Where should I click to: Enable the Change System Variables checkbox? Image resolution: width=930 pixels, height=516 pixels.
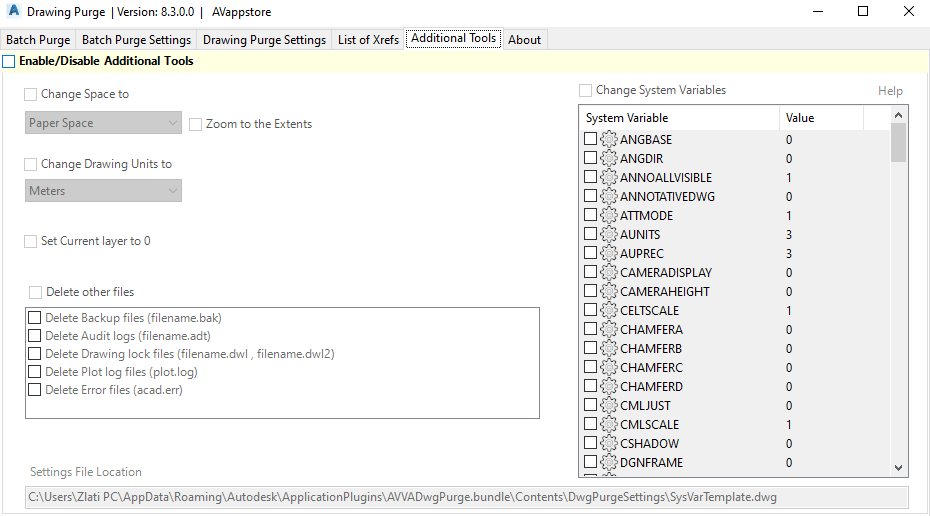tap(585, 90)
